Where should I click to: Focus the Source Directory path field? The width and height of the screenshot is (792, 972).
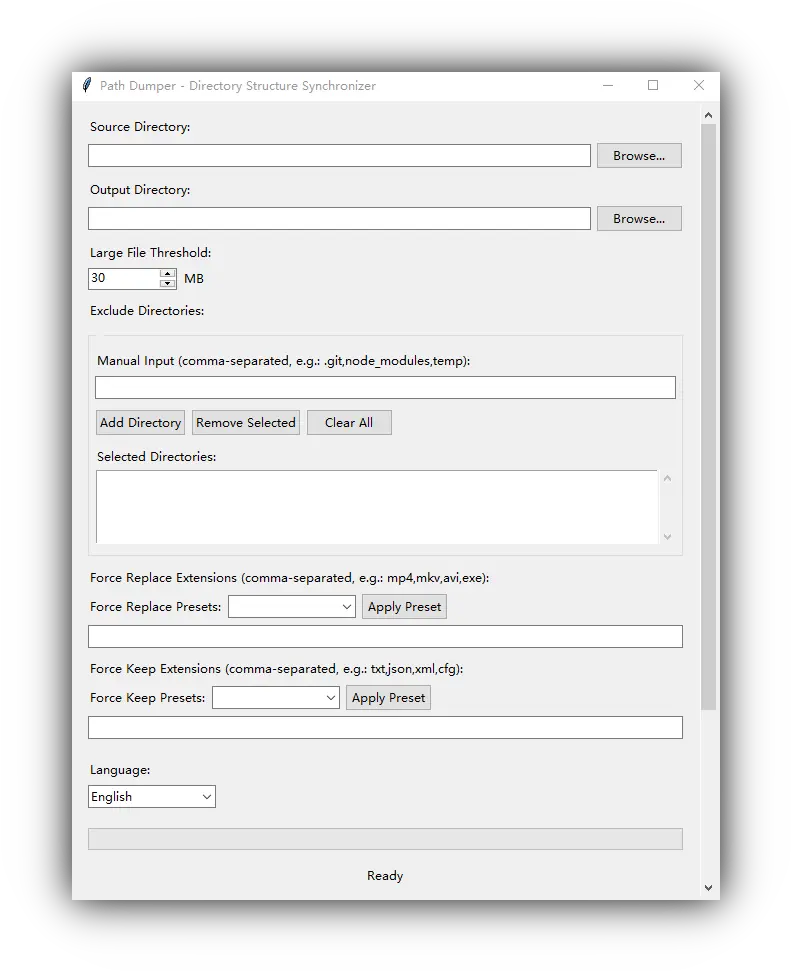(339, 156)
